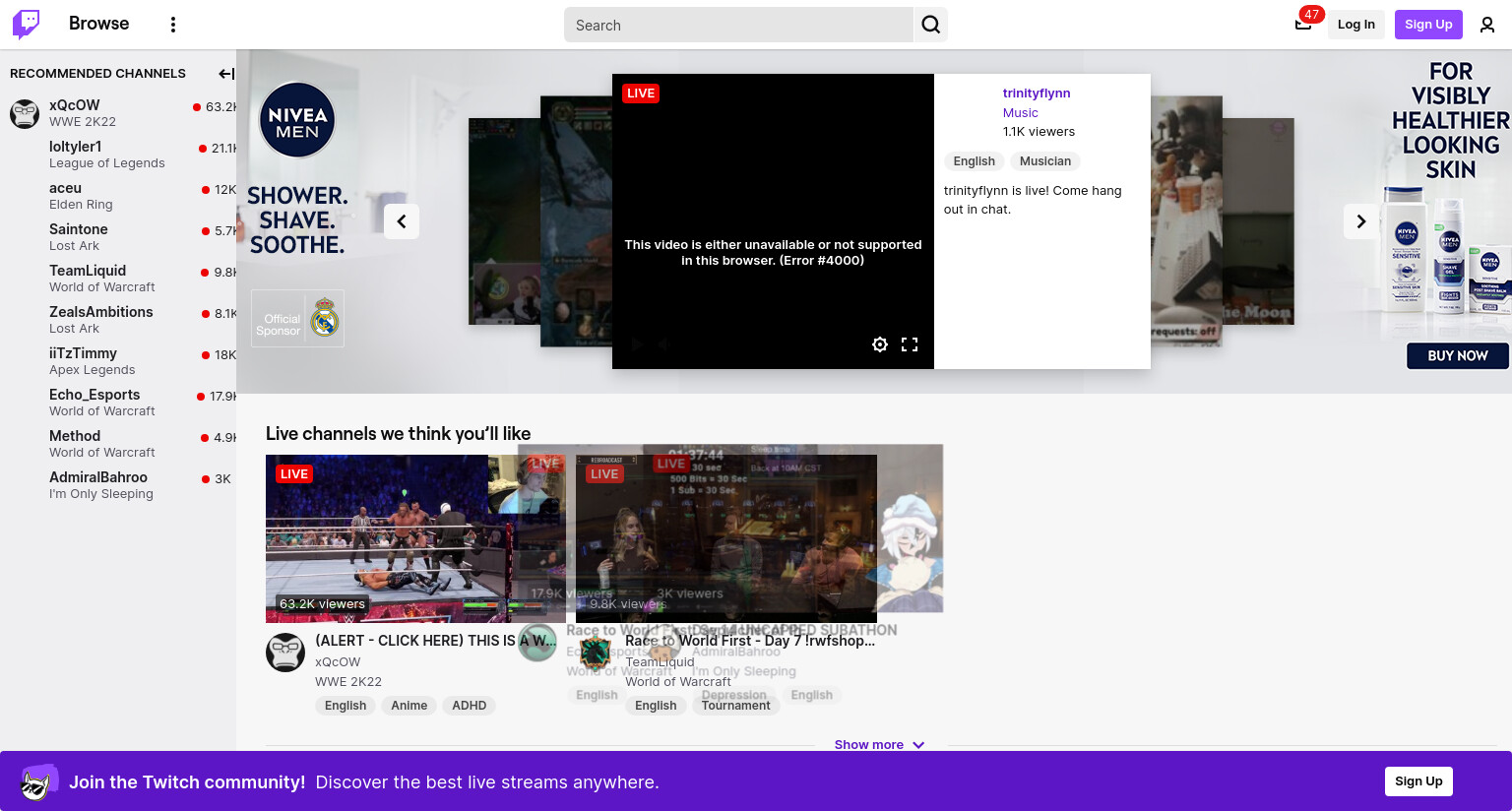
Task: Go to next featured carousel stream
Action: pos(1361,221)
